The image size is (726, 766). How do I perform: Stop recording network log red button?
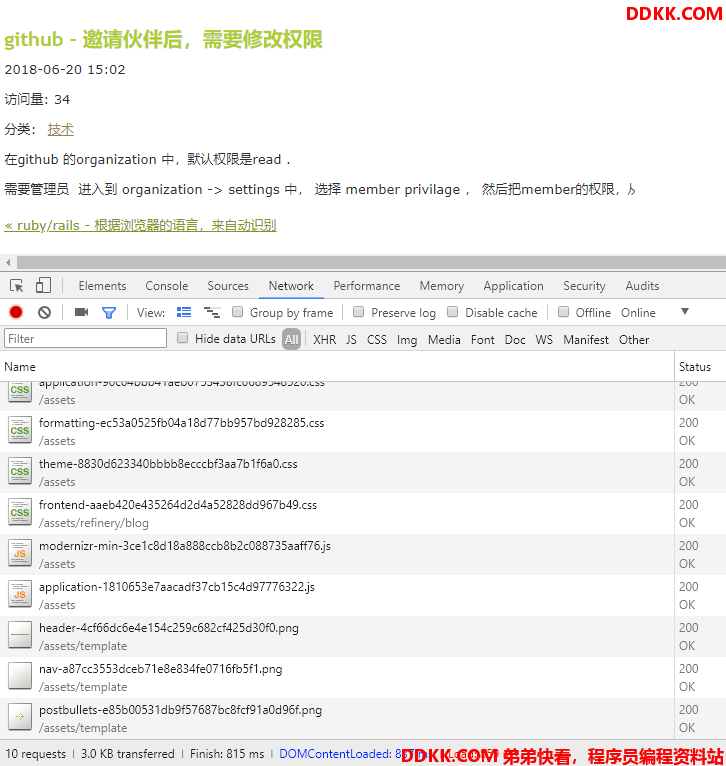click(16, 312)
